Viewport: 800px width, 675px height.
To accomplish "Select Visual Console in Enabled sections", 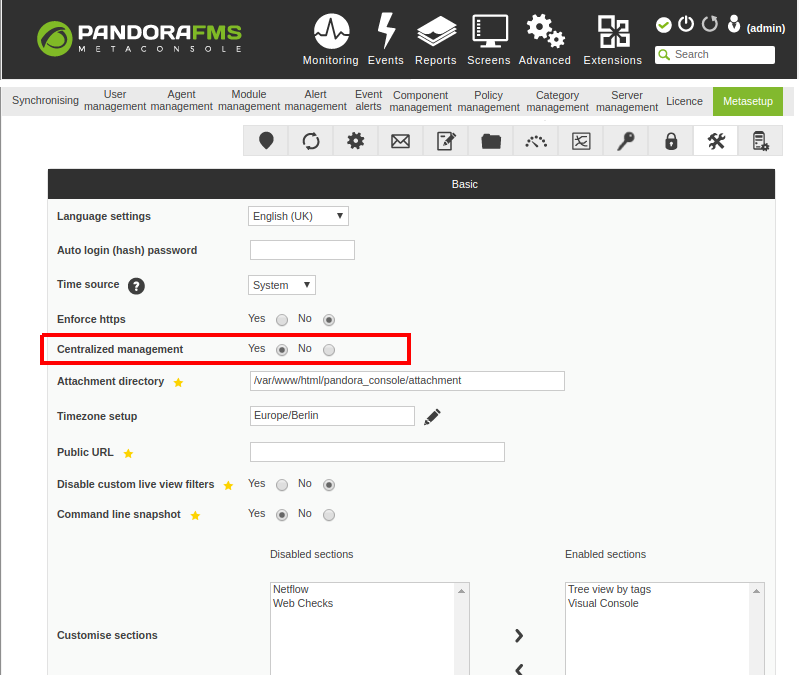I will point(603,603).
